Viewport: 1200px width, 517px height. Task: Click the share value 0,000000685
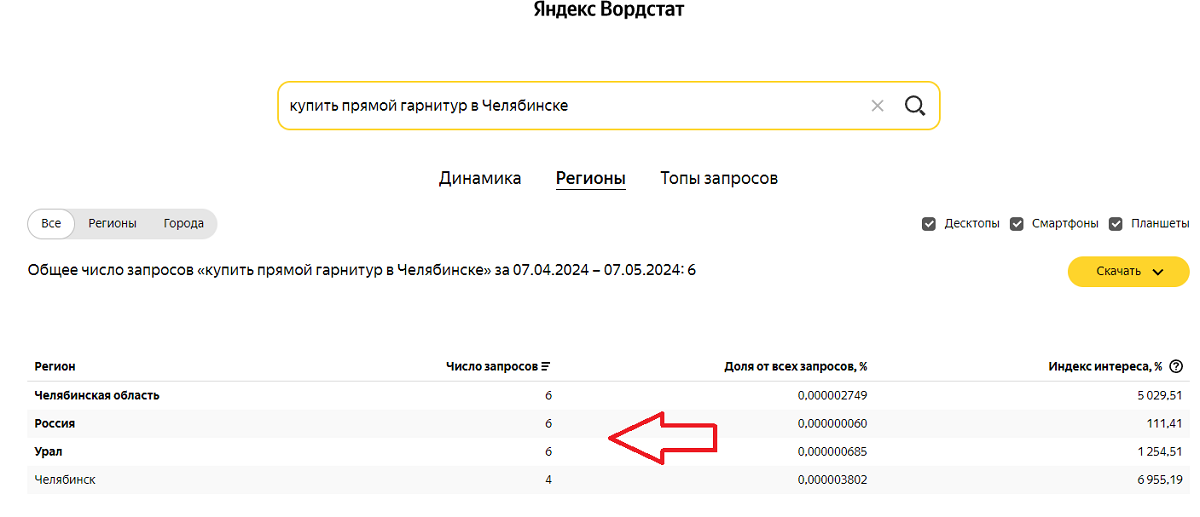pyautogui.click(x=832, y=451)
